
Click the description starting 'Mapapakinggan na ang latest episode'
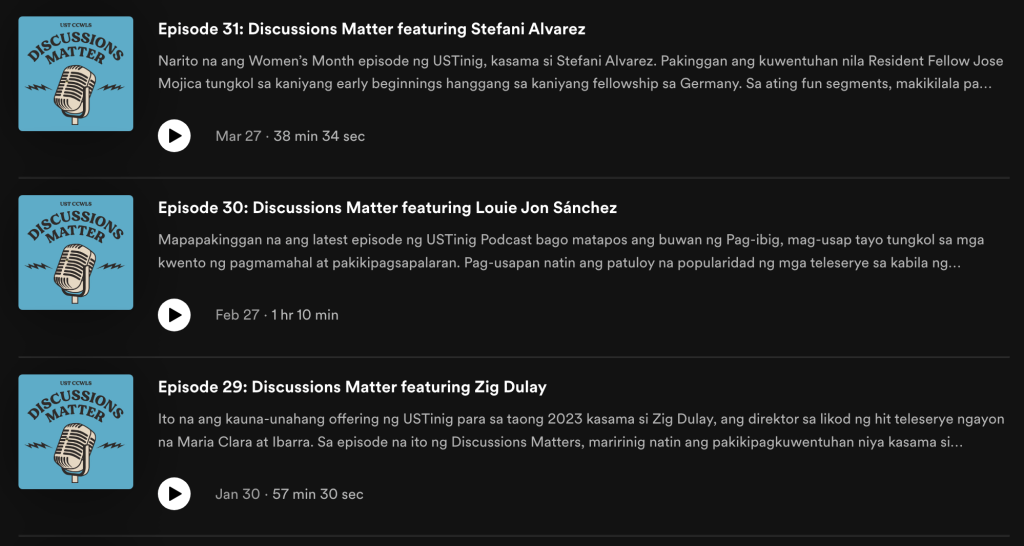[x=571, y=252]
